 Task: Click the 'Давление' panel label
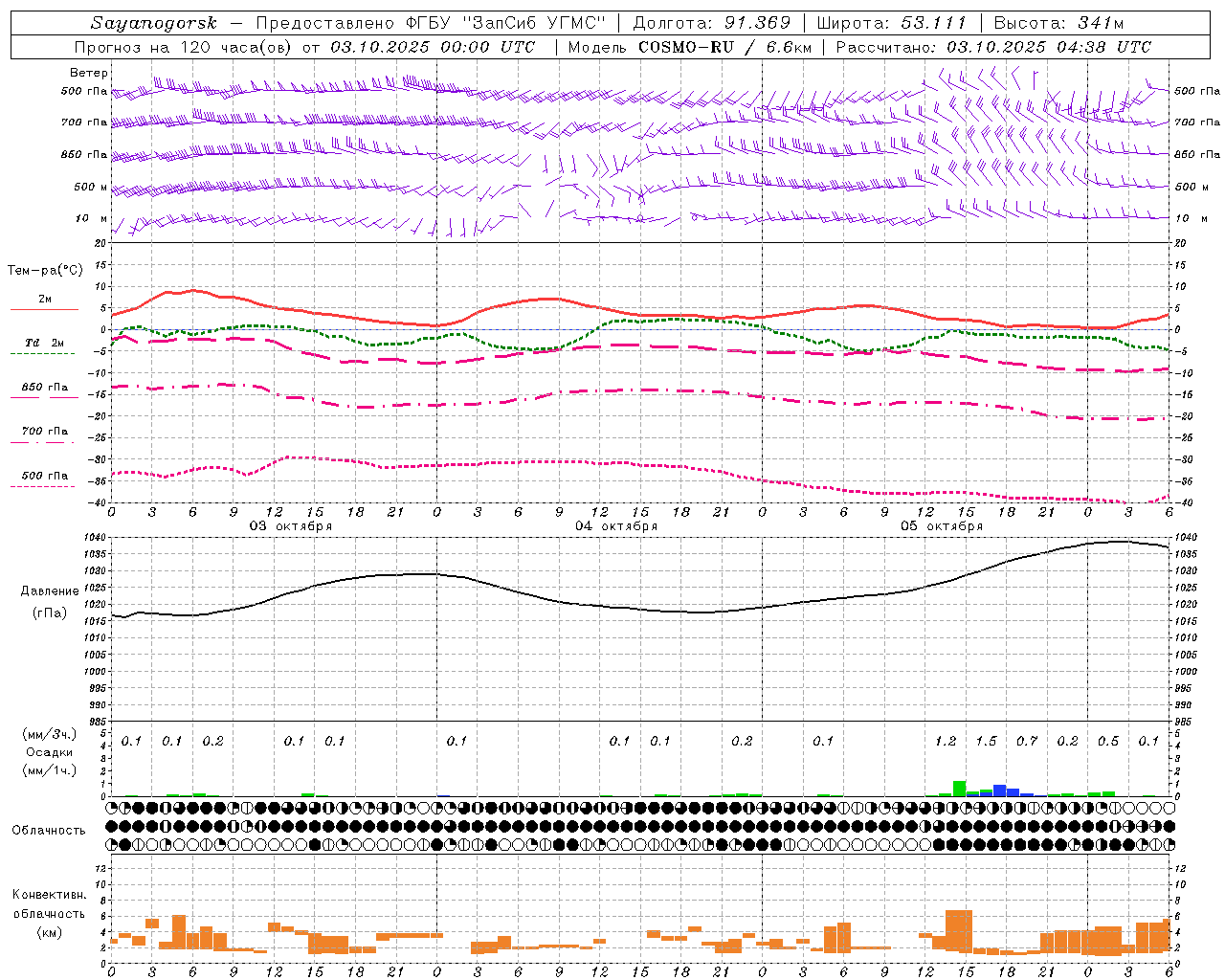pyautogui.click(x=50, y=591)
